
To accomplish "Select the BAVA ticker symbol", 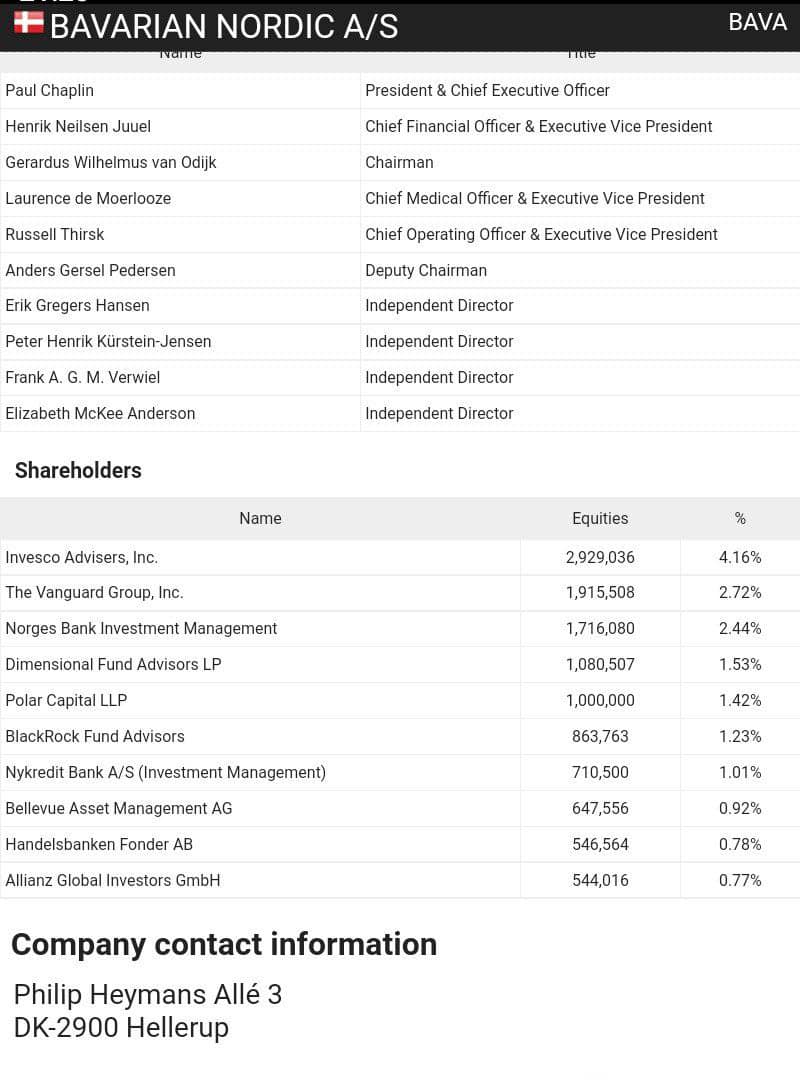I will click(x=757, y=22).
